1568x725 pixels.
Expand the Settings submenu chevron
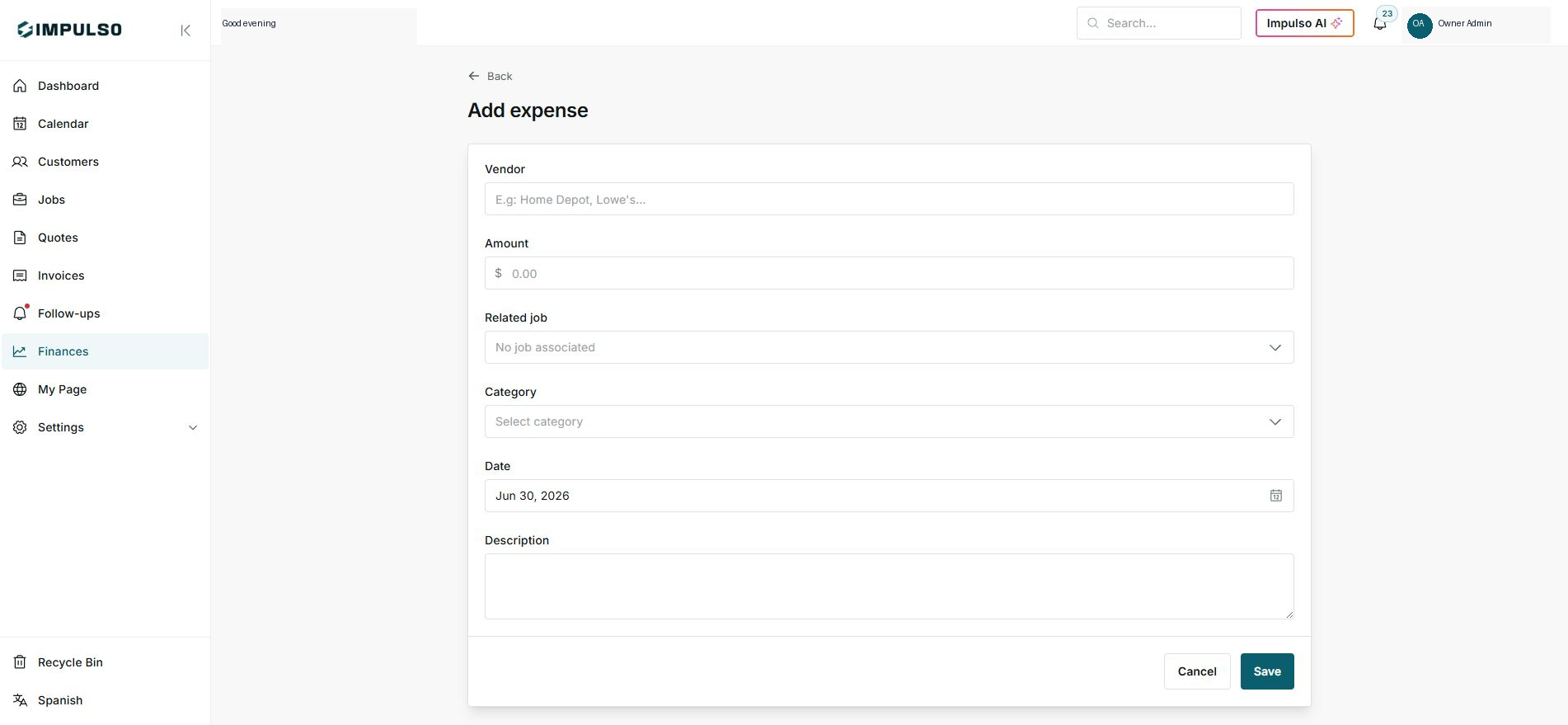click(x=193, y=427)
